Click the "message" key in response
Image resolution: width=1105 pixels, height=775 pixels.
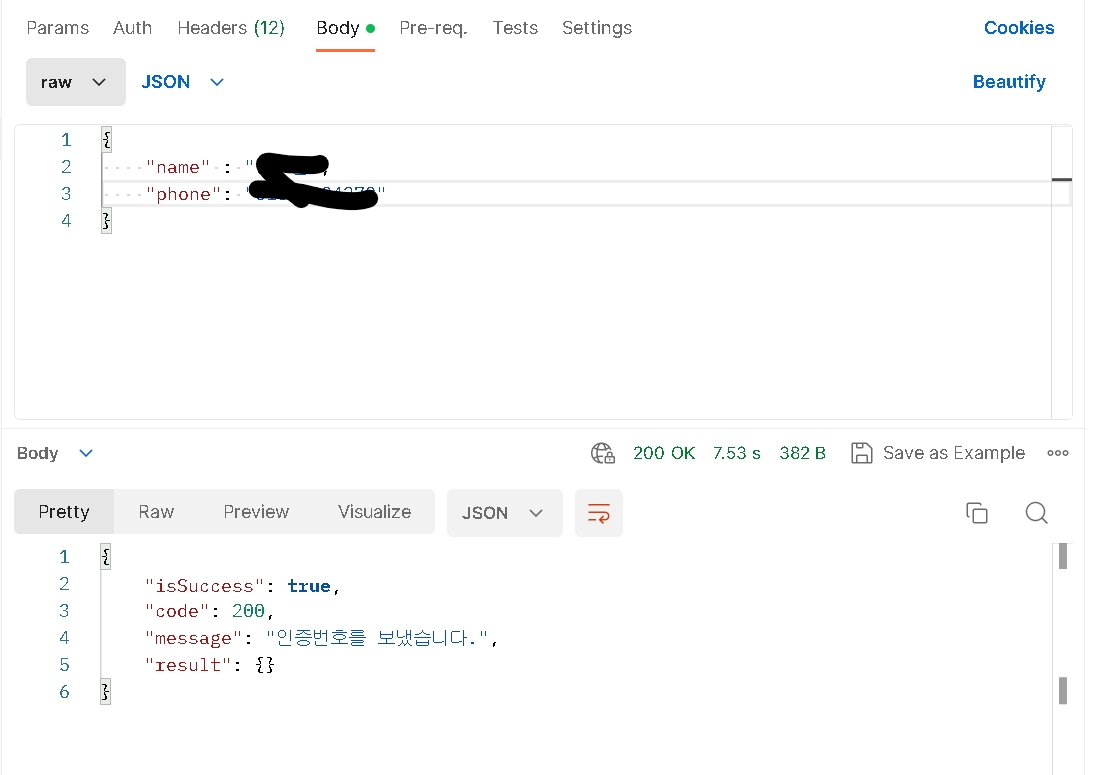point(193,638)
